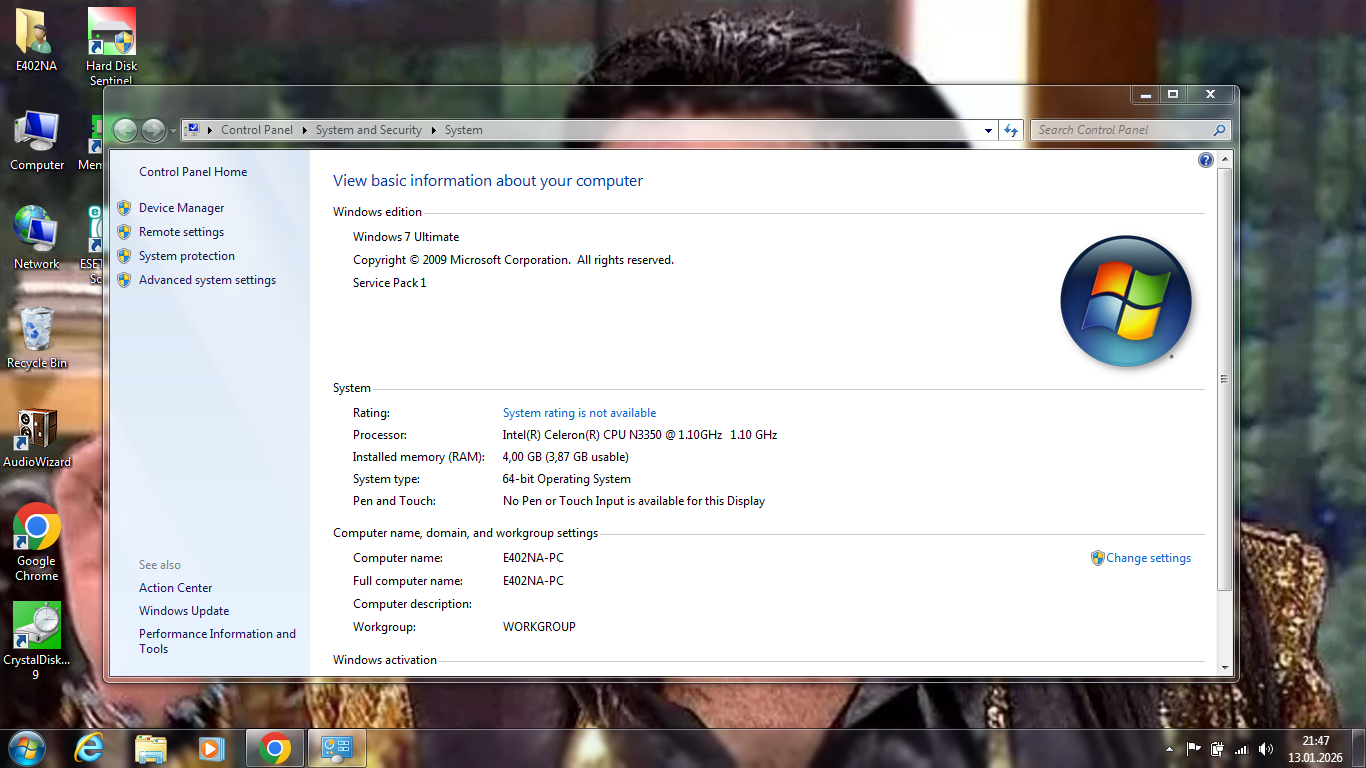Click the page heading View basic information
Image resolution: width=1366 pixels, height=768 pixels.
tap(488, 181)
